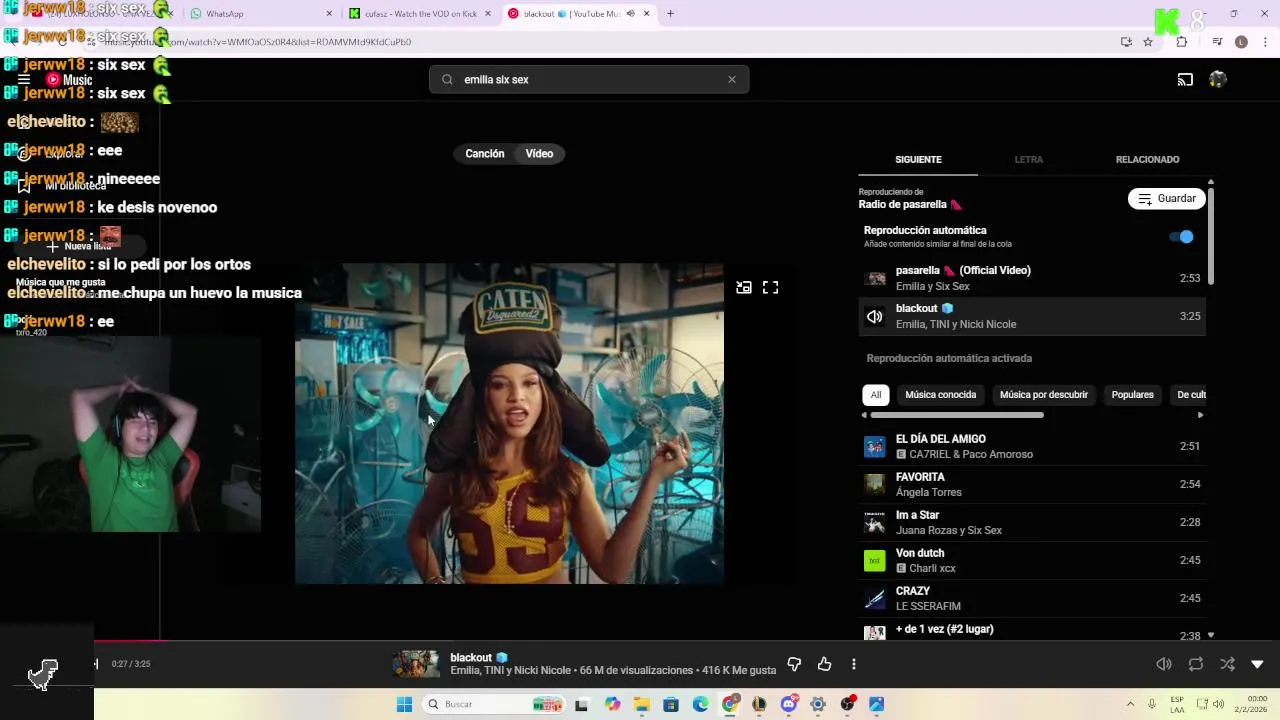Click the ESP LAA language indicator

[1177, 704]
